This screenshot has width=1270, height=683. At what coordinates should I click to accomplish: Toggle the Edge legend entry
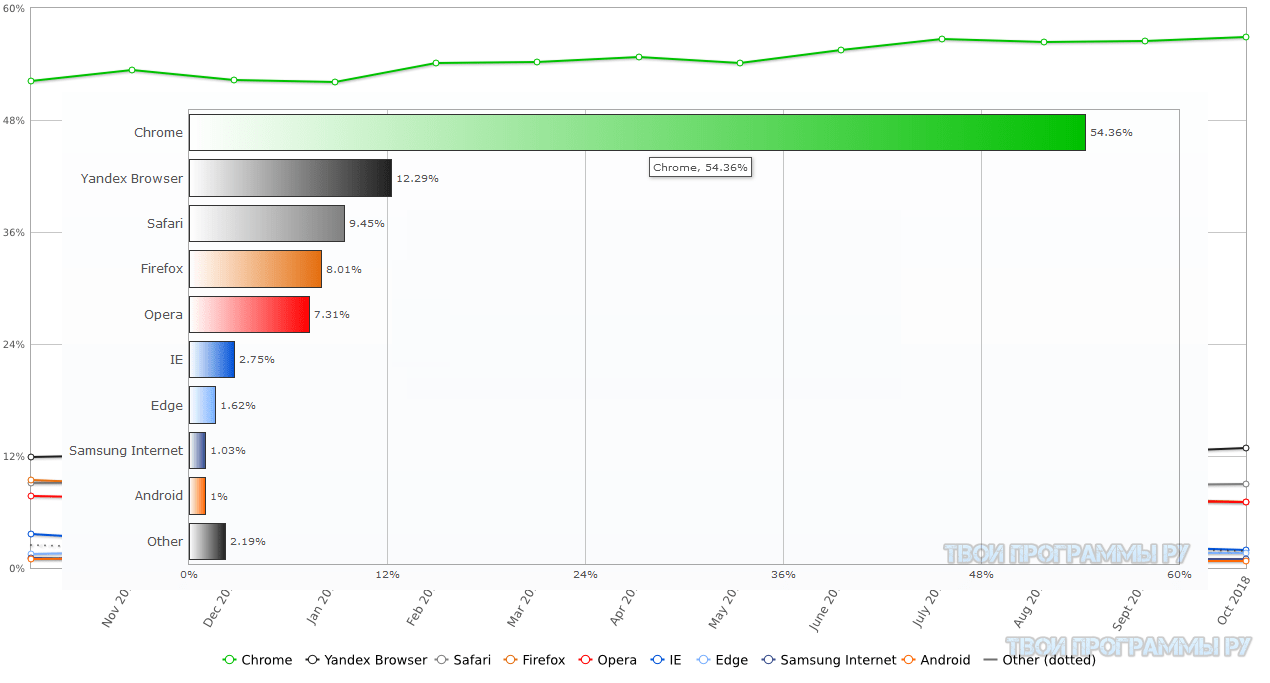pyautogui.click(x=720, y=660)
